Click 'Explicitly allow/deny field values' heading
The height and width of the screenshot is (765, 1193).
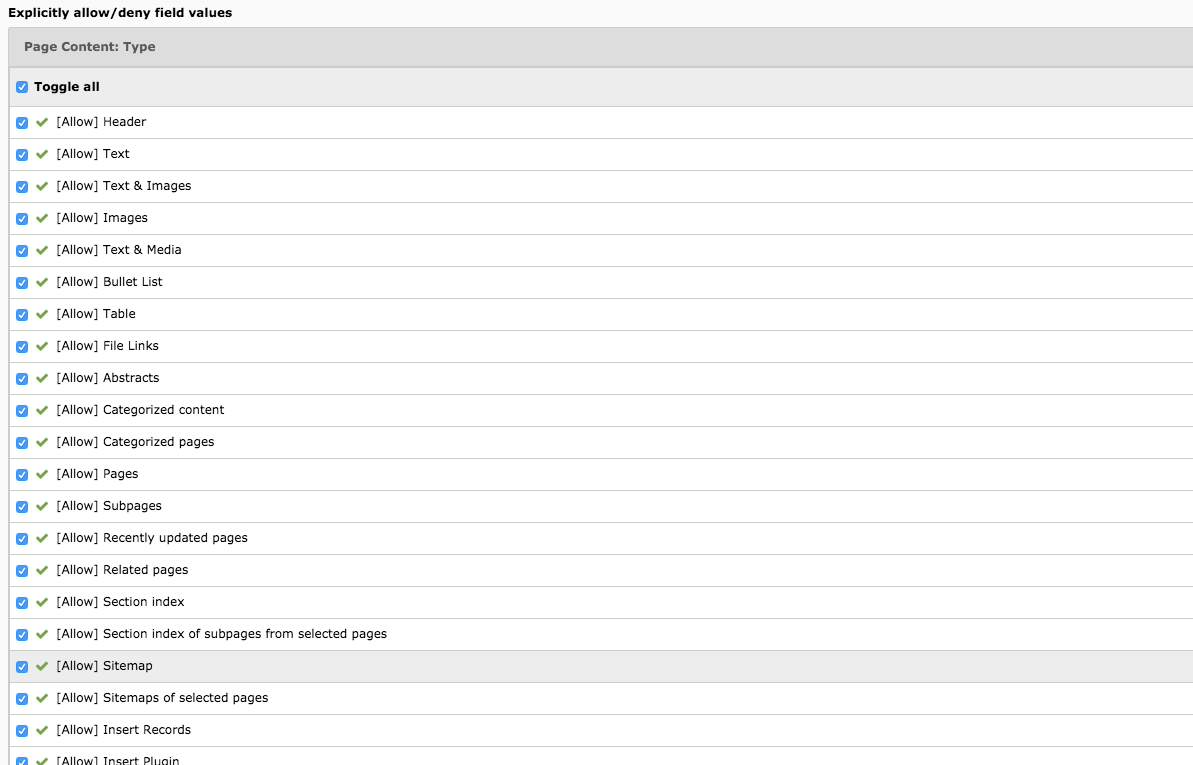point(120,13)
